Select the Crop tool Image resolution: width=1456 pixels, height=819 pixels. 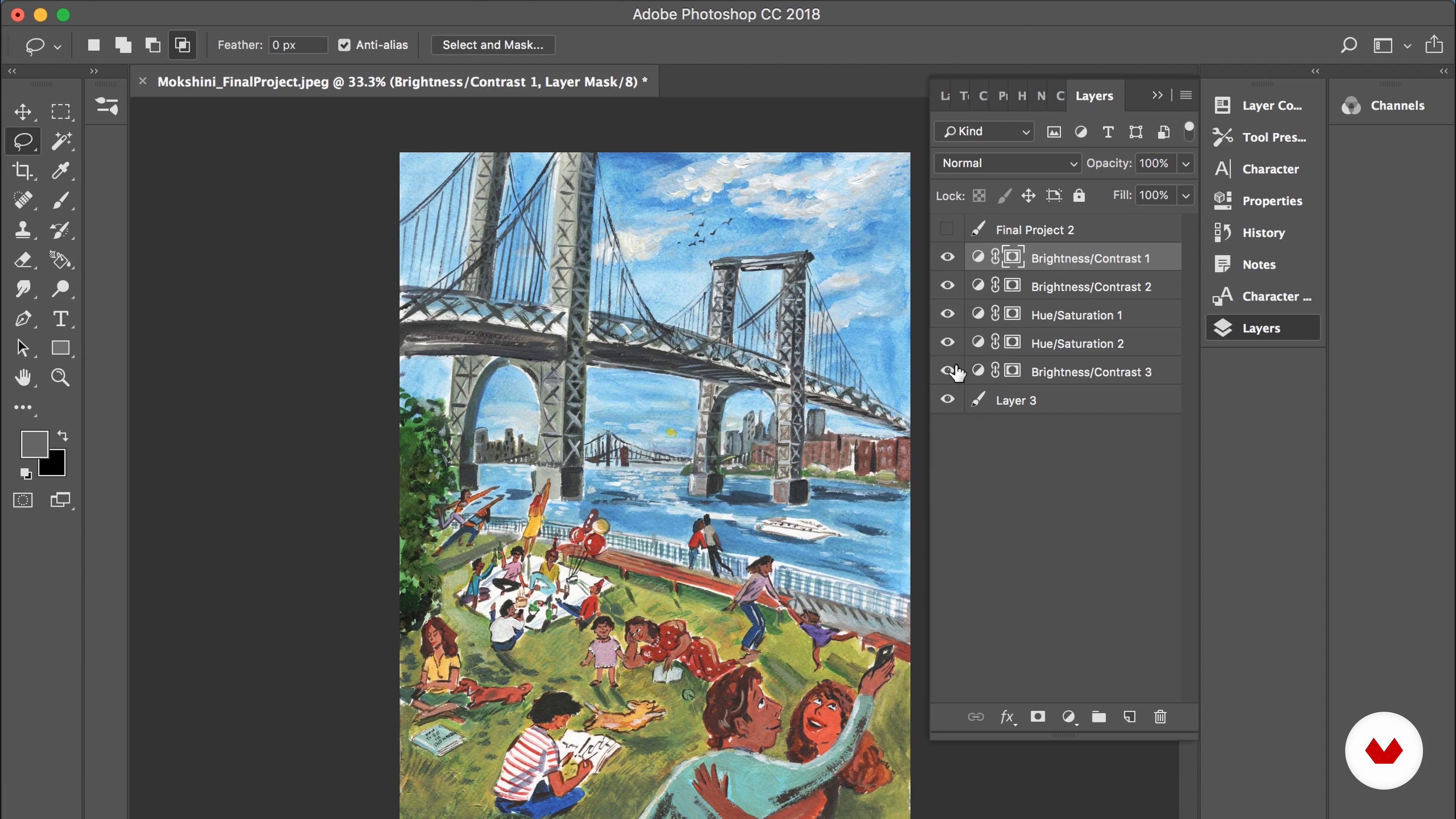click(23, 170)
